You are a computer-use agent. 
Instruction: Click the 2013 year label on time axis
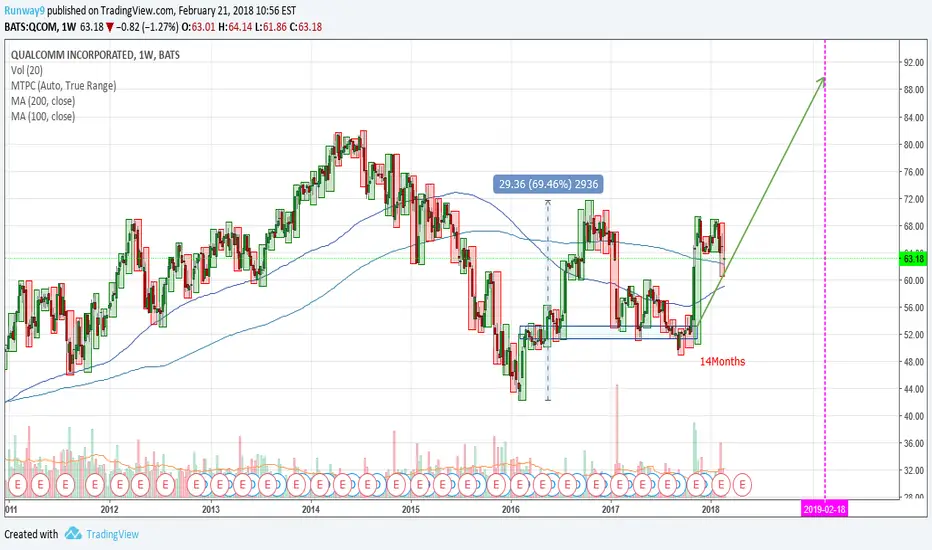click(x=210, y=510)
